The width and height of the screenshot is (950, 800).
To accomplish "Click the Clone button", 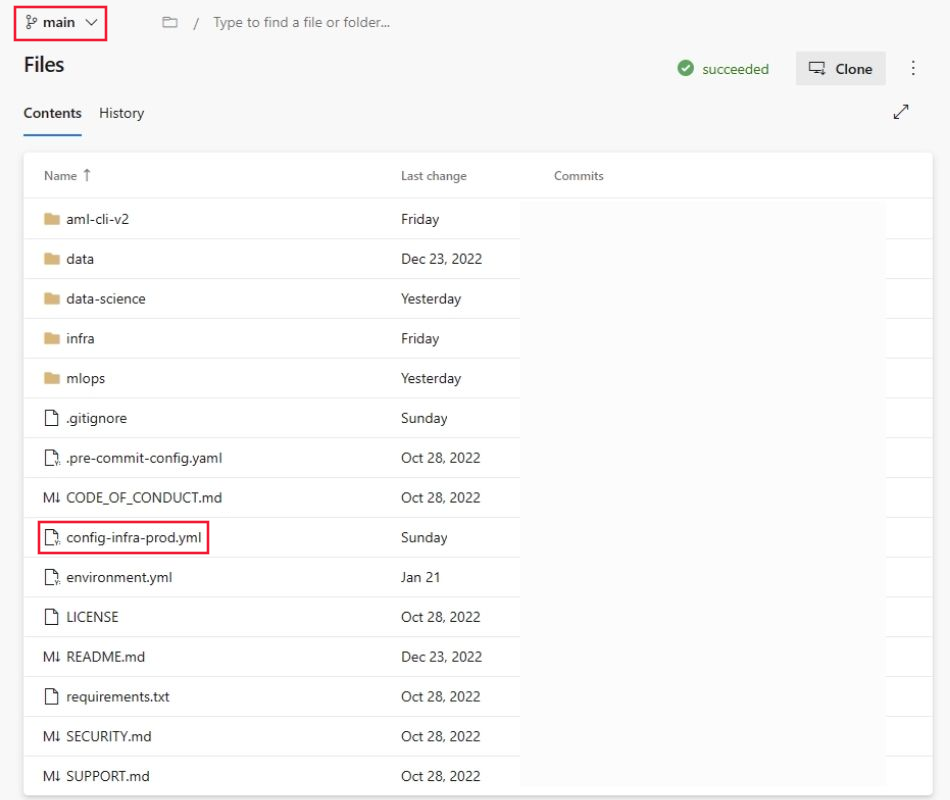I will tap(840, 68).
